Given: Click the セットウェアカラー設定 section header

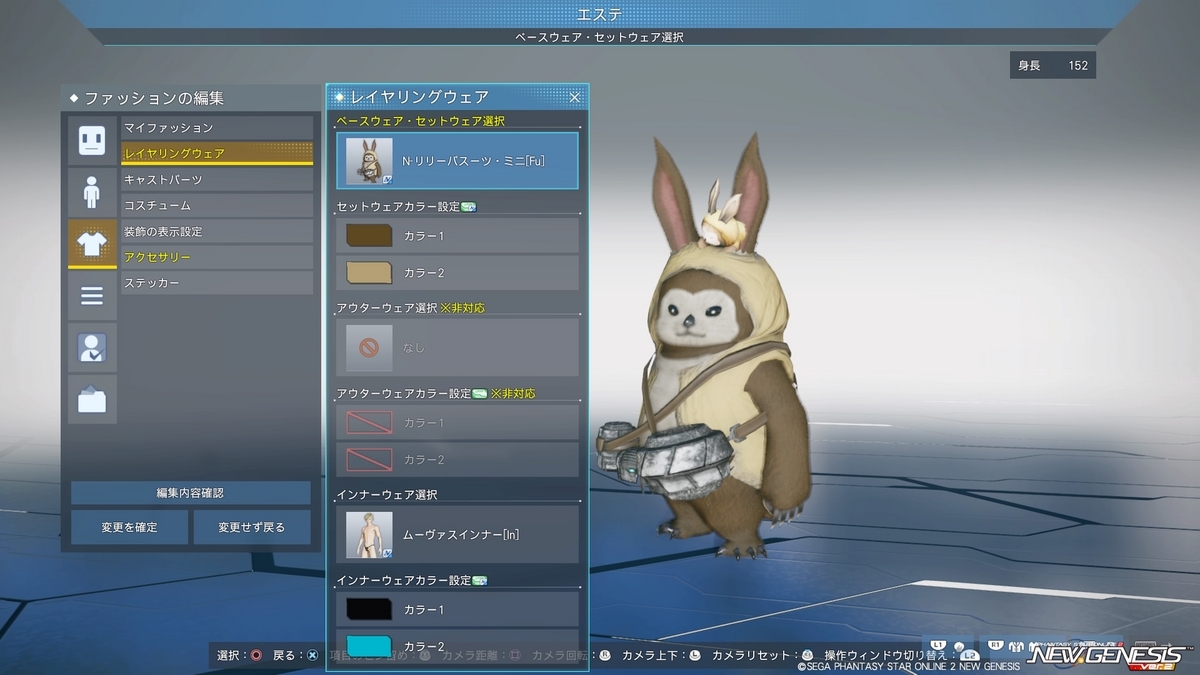Looking at the screenshot, I should tap(398, 207).
